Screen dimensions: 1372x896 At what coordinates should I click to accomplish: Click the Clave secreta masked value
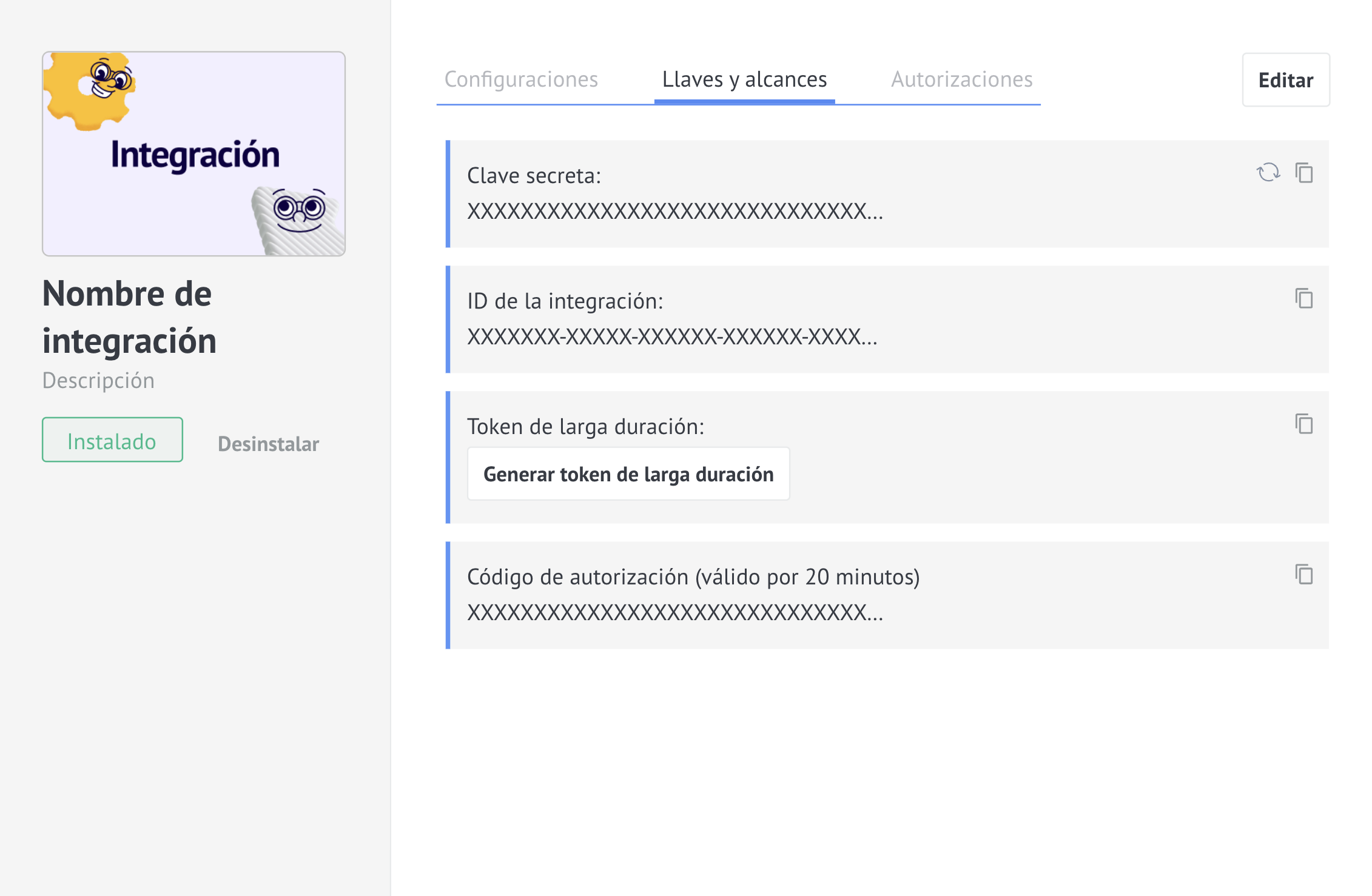pyautogui.click(x=674, y=212)
